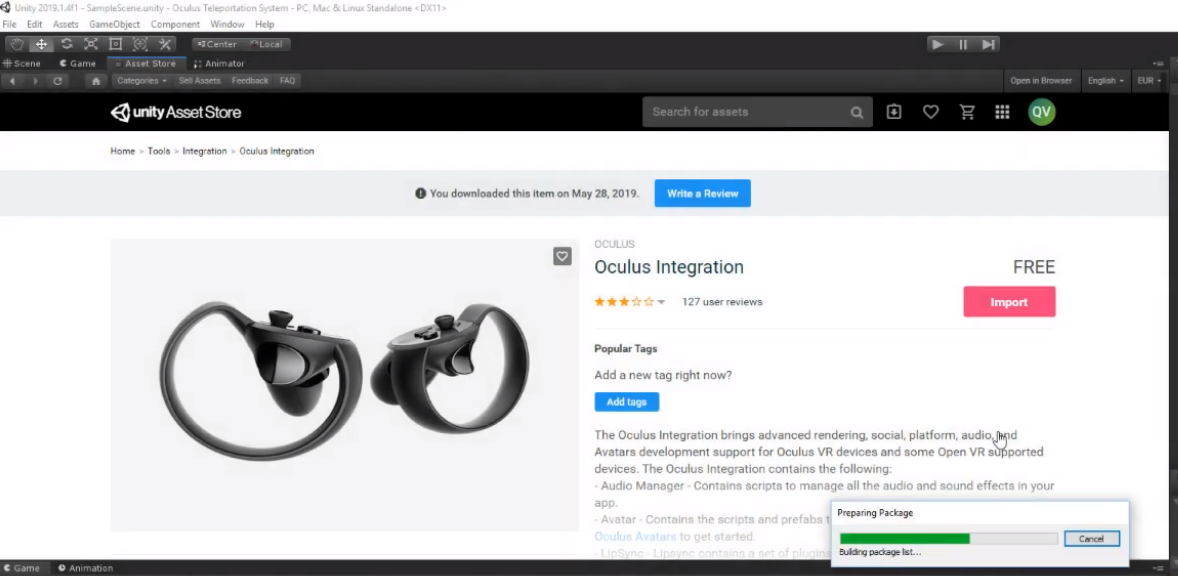Go forward in Asset Store browser
1178x576 pixels.
coord(35,80)
